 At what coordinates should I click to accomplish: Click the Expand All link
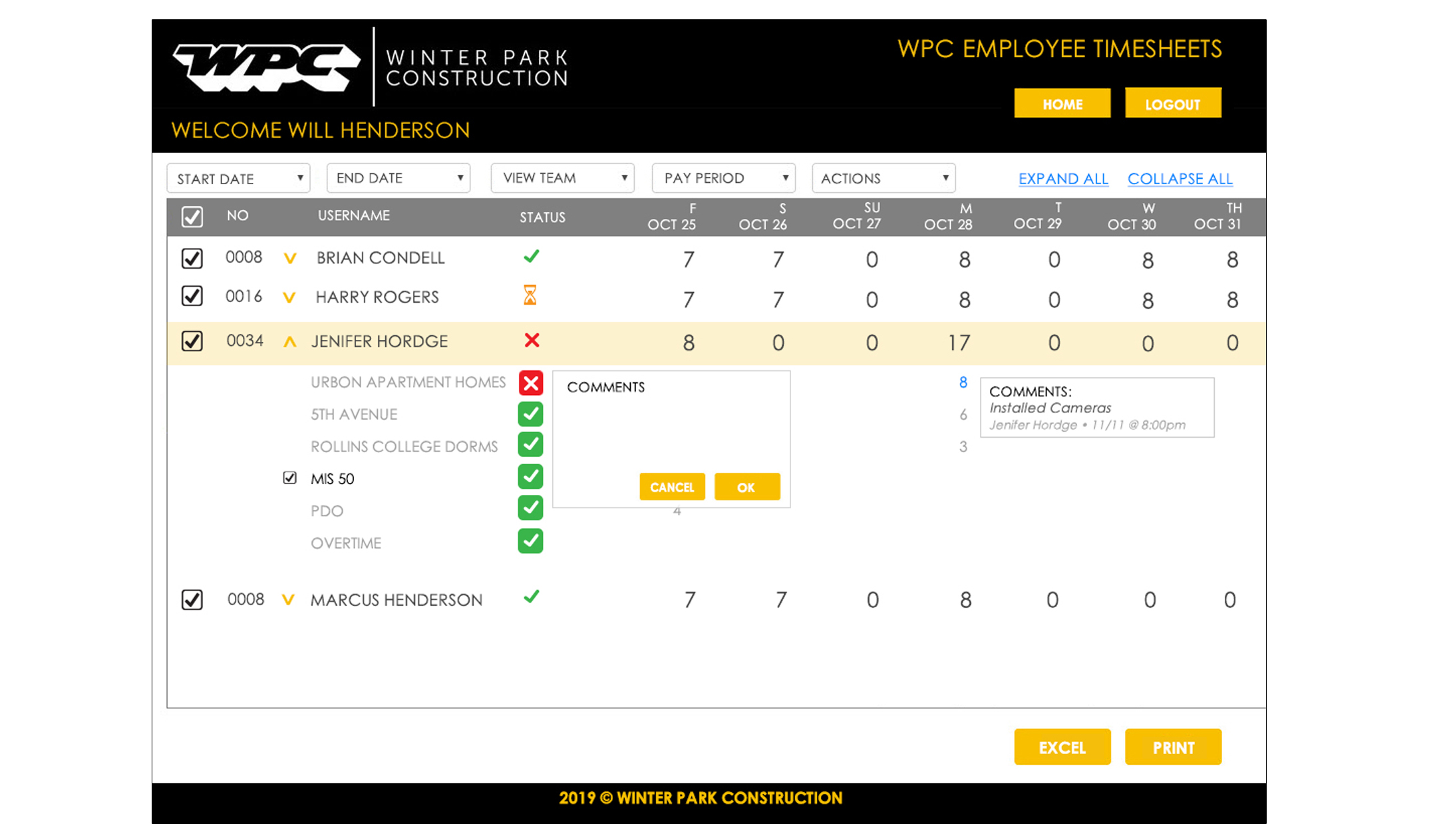tap(1062, 179)
